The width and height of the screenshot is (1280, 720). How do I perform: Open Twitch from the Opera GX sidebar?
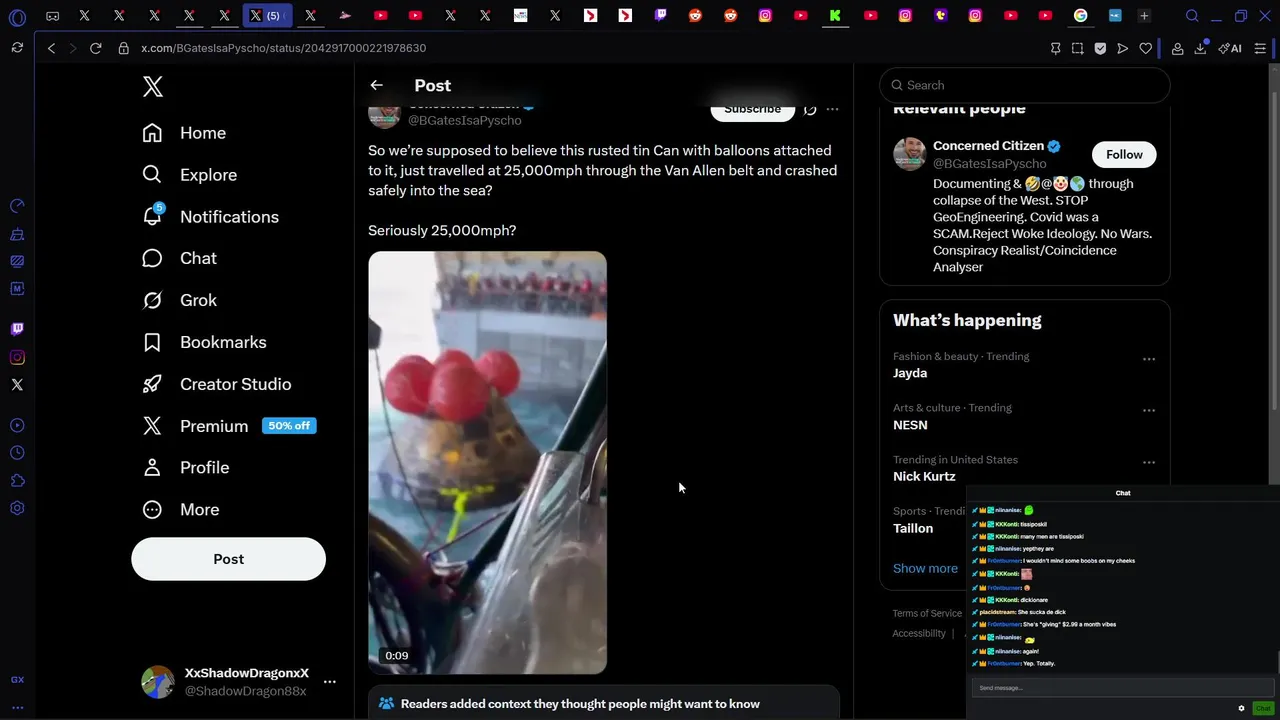click(17, 329)
